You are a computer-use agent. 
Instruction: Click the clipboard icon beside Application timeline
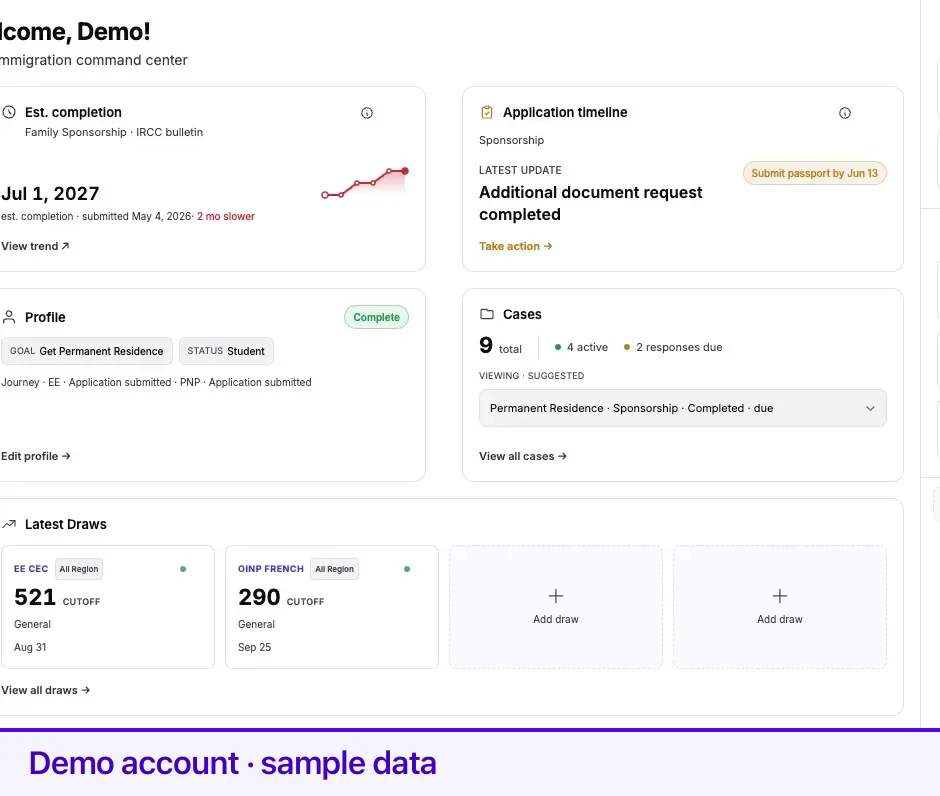coord(487,112)
